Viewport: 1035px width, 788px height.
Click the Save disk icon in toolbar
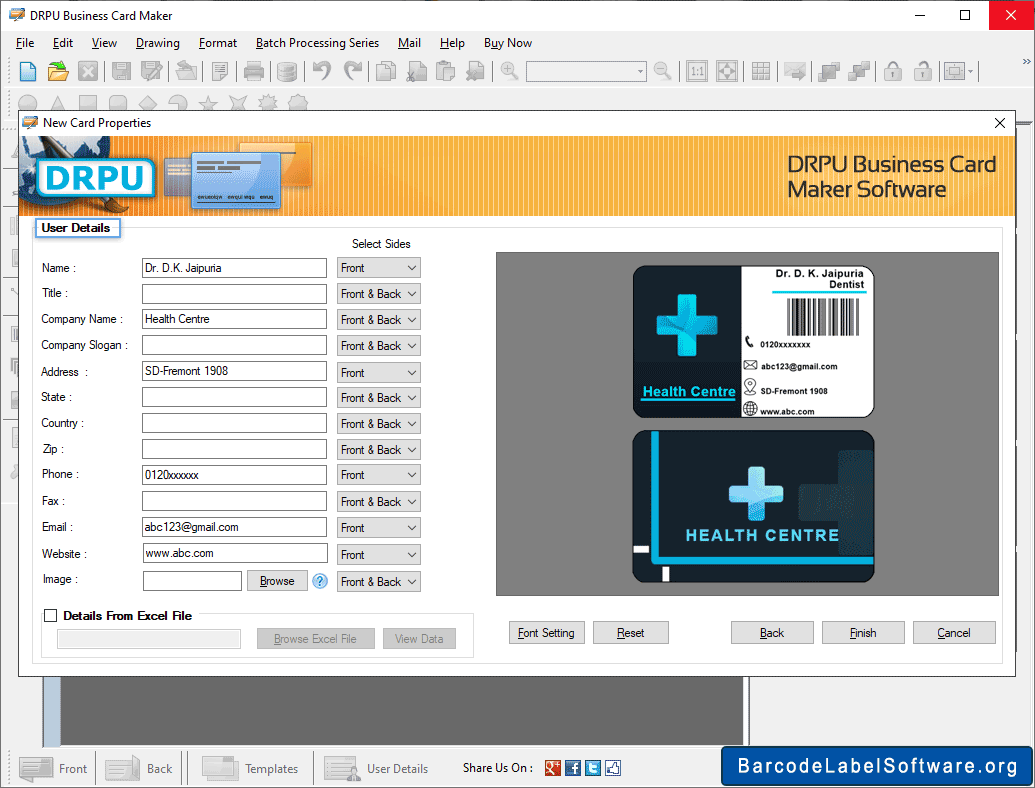point(121,71)
